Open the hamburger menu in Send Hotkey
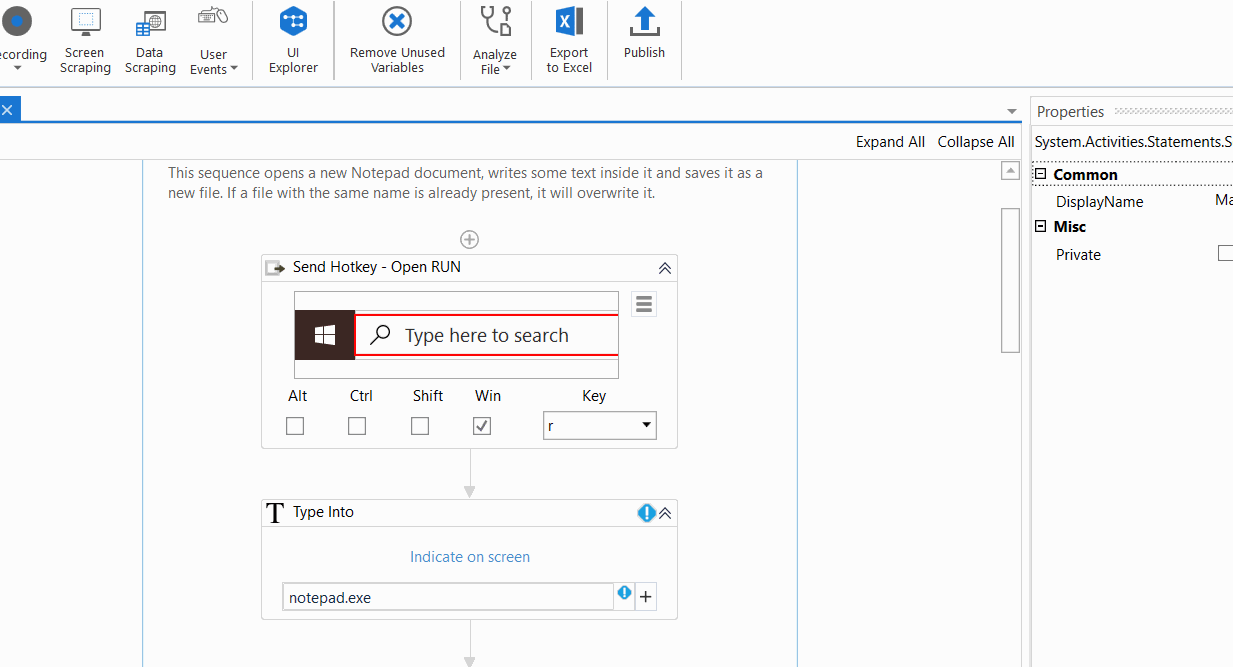The height and width of the screenshot is (667, 1233). 644,304
